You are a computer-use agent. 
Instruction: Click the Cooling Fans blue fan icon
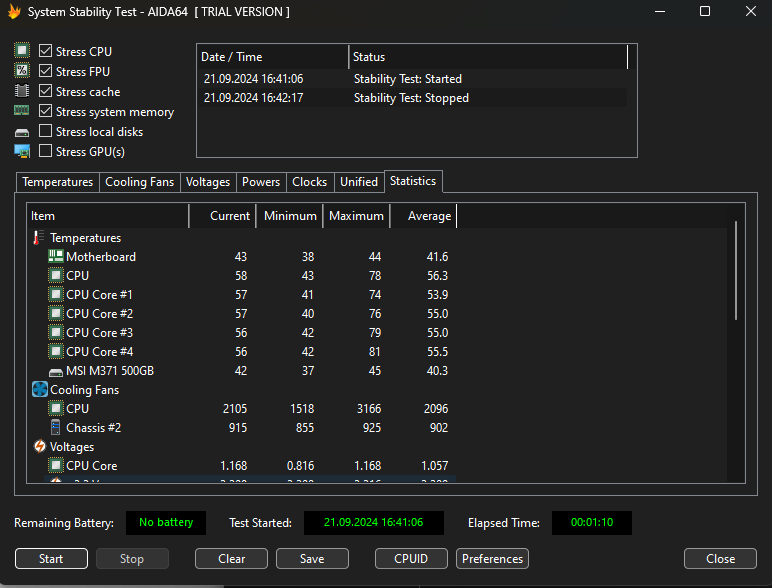coord(40,389)
